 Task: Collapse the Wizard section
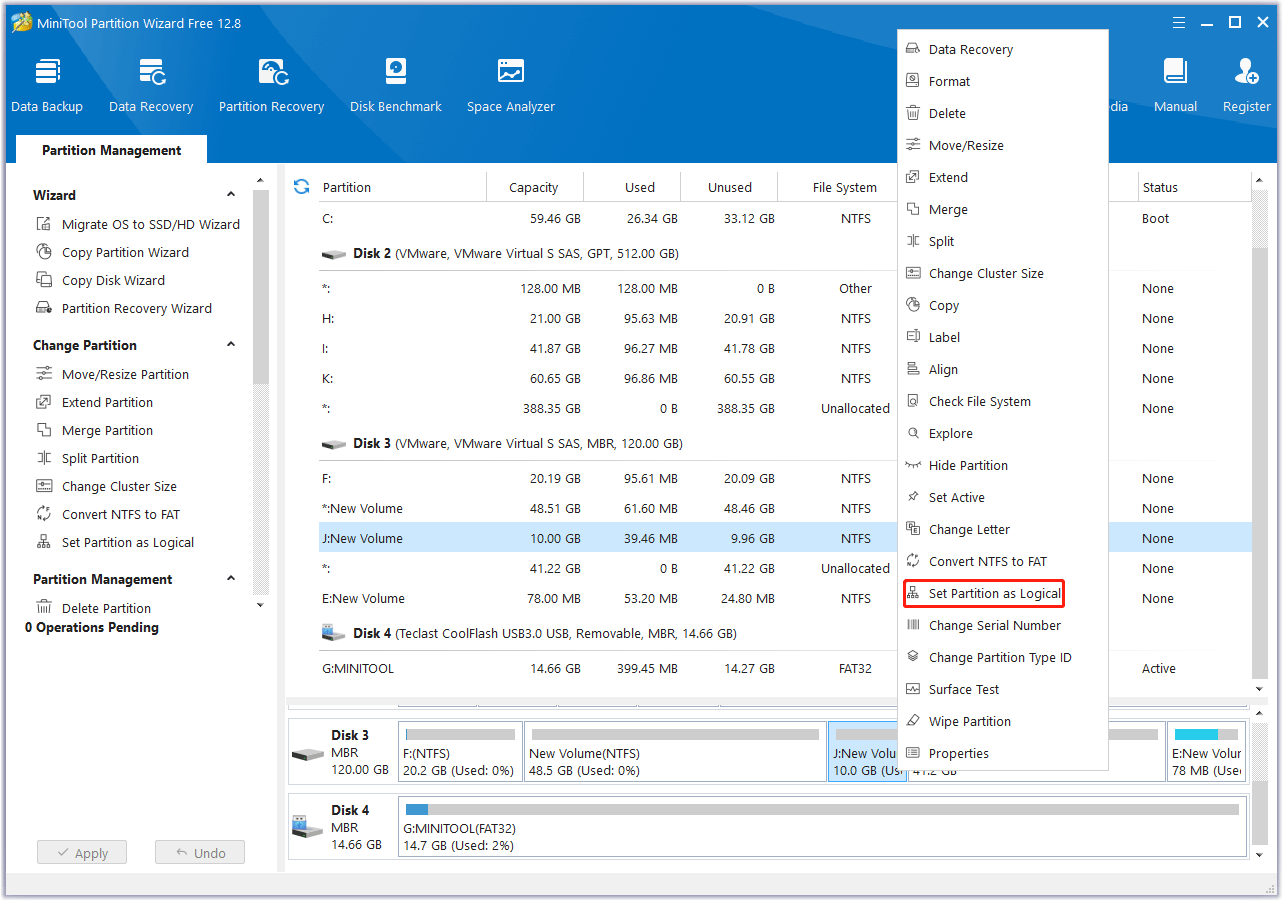tap(230, 194)
